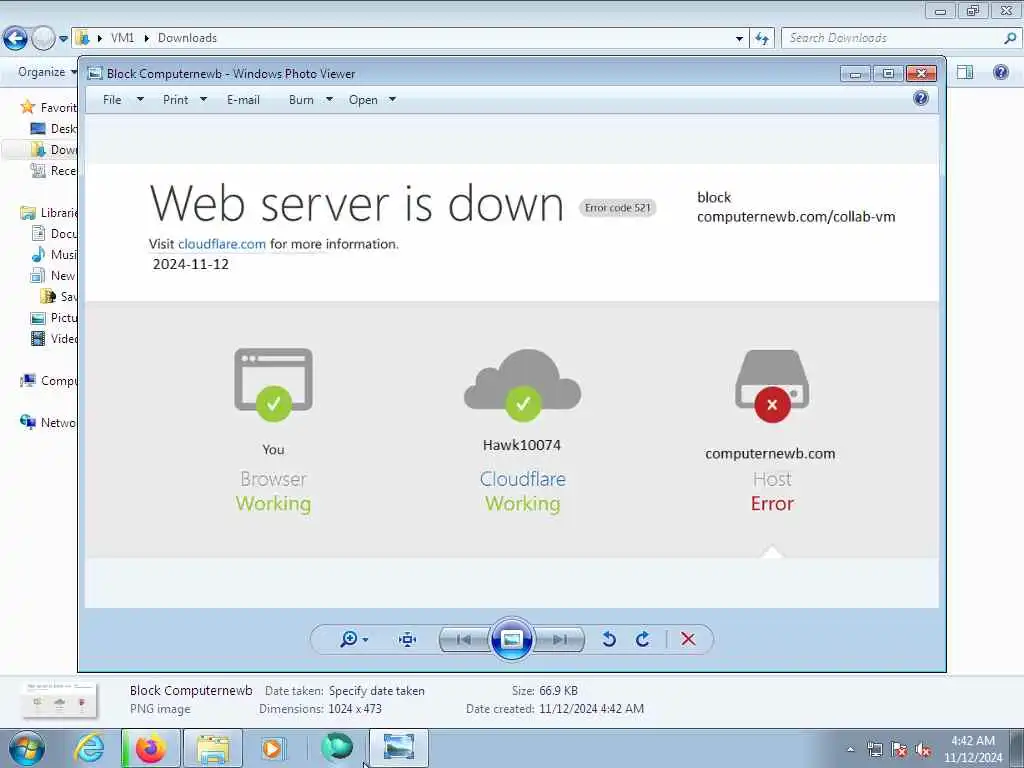Open the Action Center flag tray icon
Image resolution: width=1024 pixels, height=768 pixels.
tap(899, 750)
